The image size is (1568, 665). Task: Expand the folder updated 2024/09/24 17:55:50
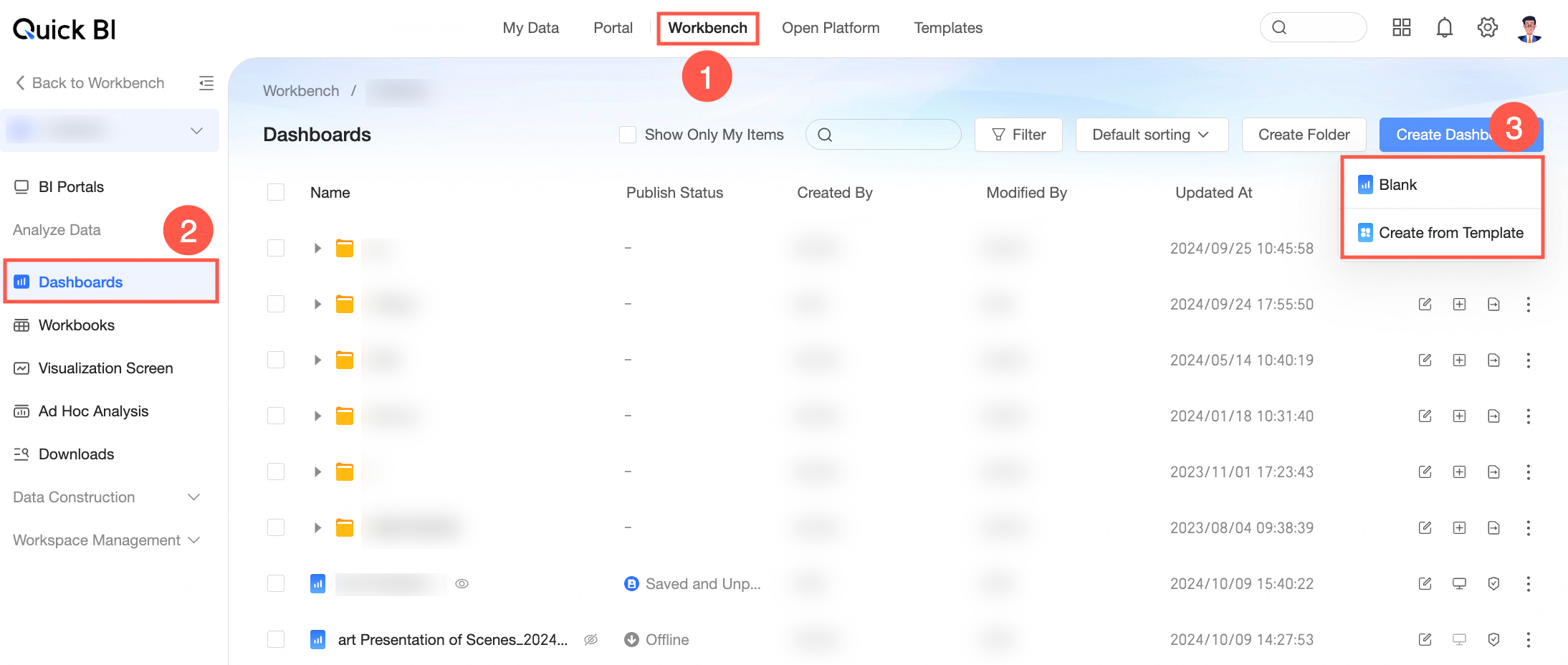[x=317, y=304]
